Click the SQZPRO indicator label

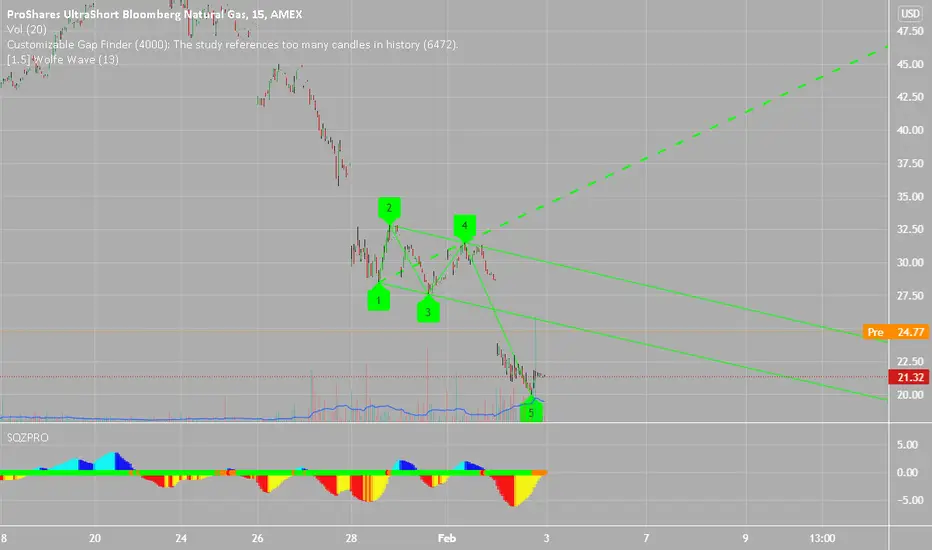coord(27,438)
